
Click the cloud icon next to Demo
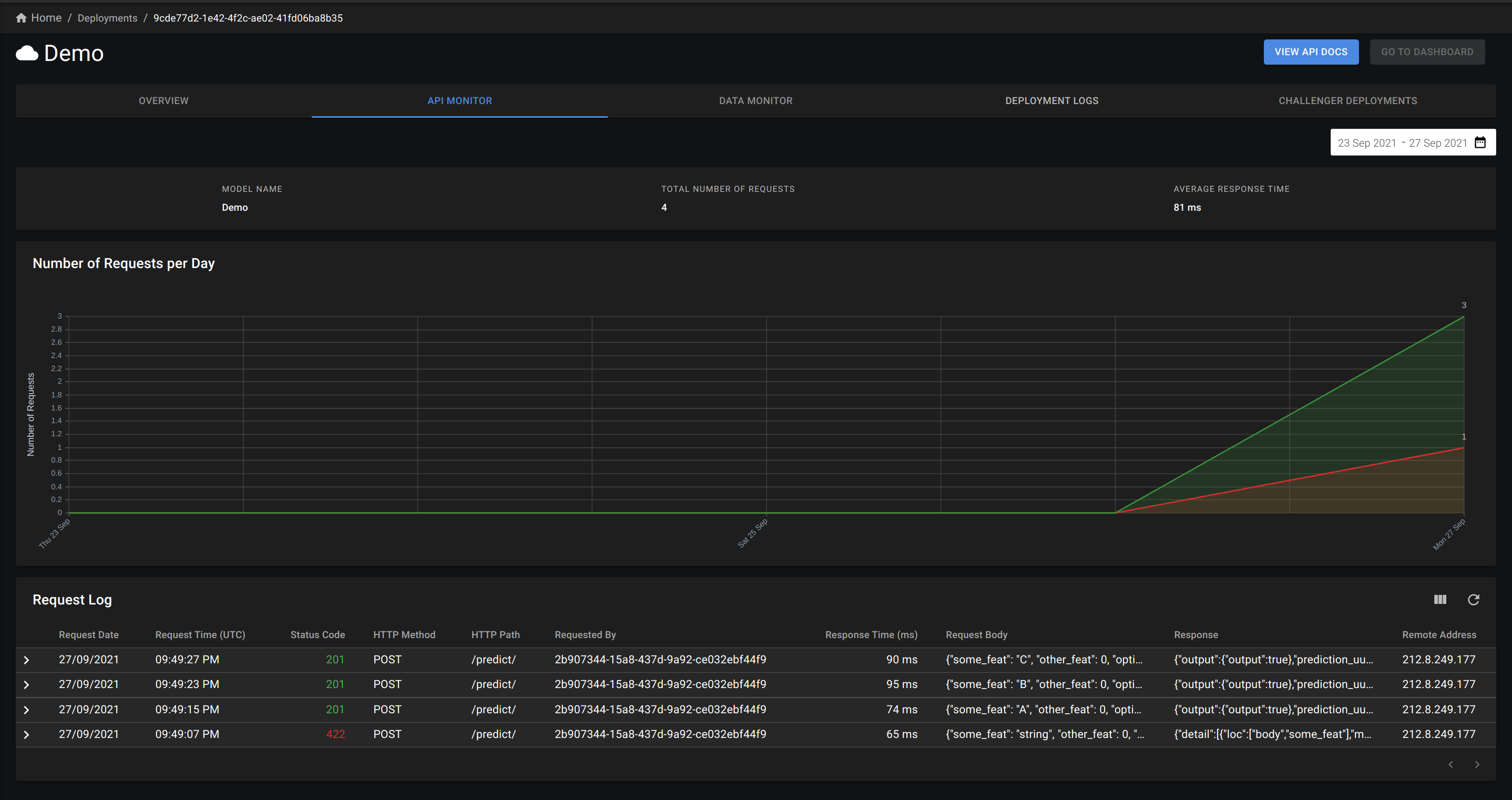point(27,54)
